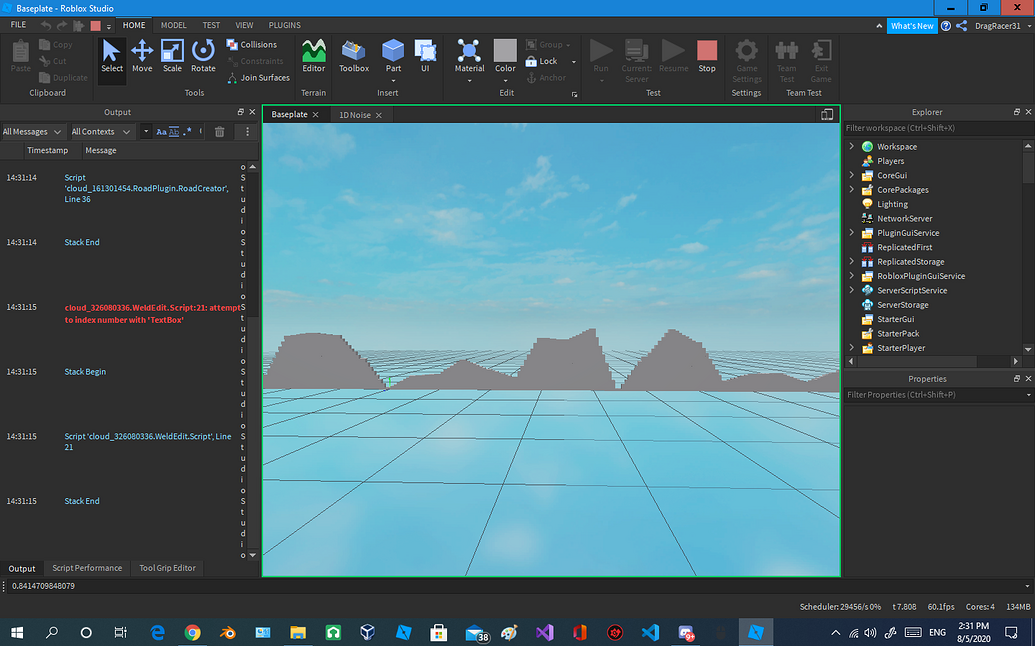Switch to the 1D Noise tab

(354, 114)
